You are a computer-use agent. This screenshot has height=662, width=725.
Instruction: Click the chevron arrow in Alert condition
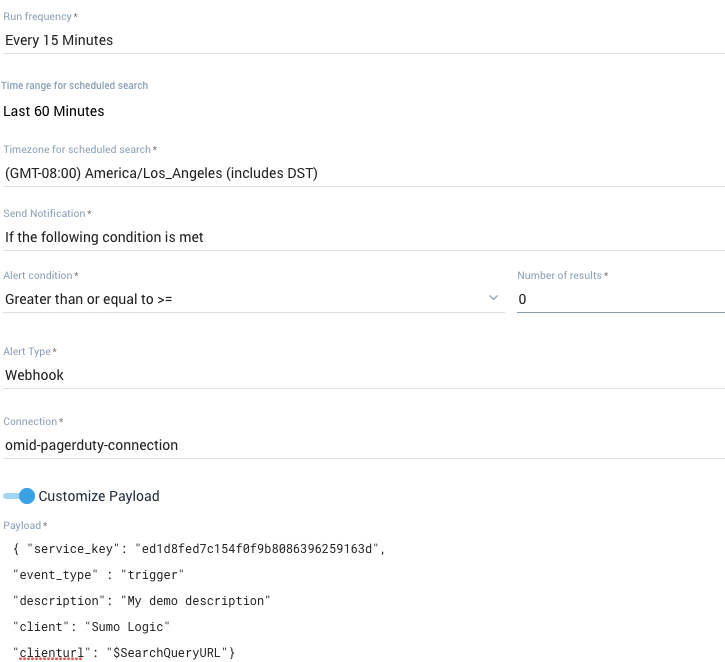point(493,298)
